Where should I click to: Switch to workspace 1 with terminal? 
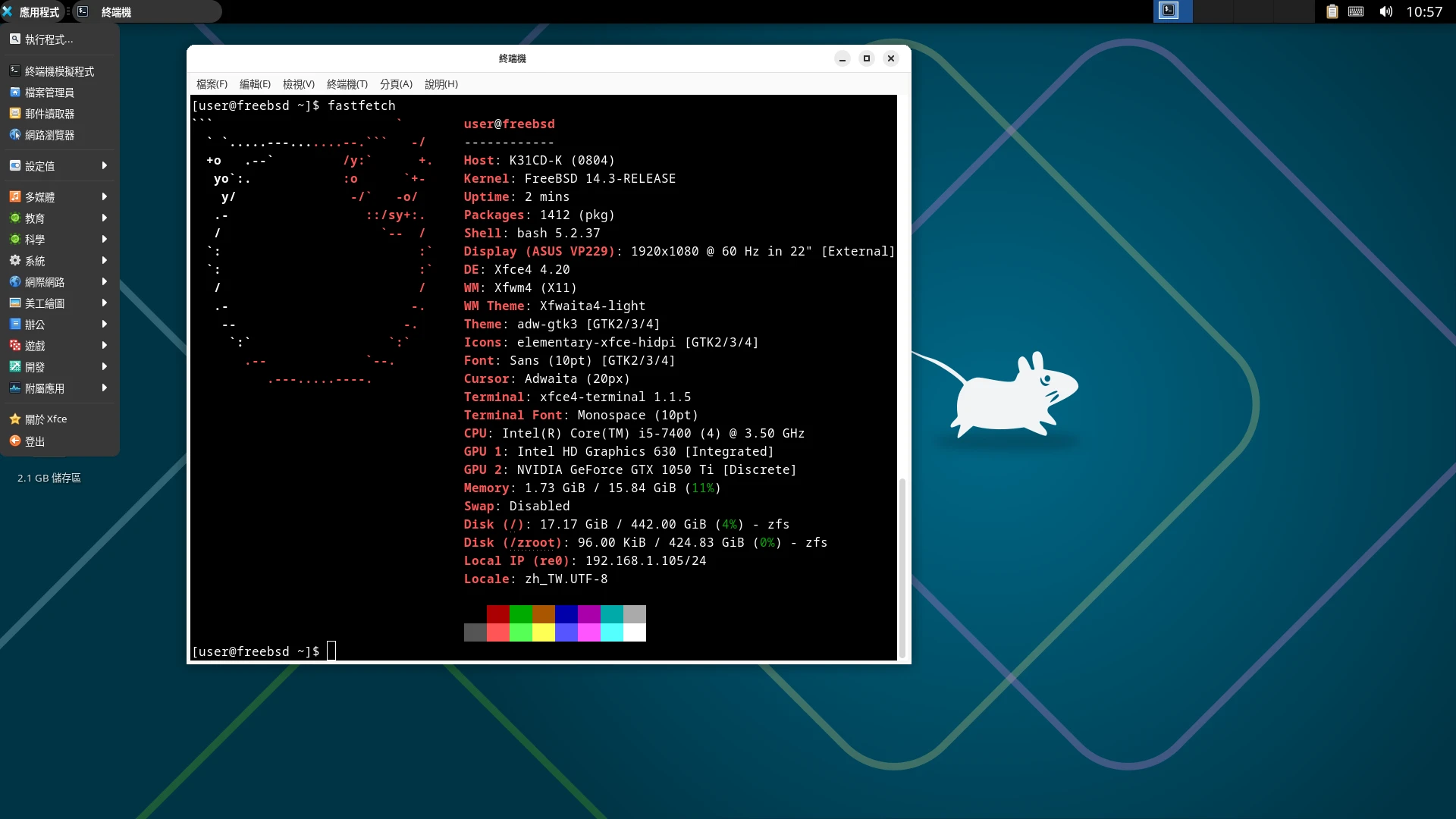1173,11
